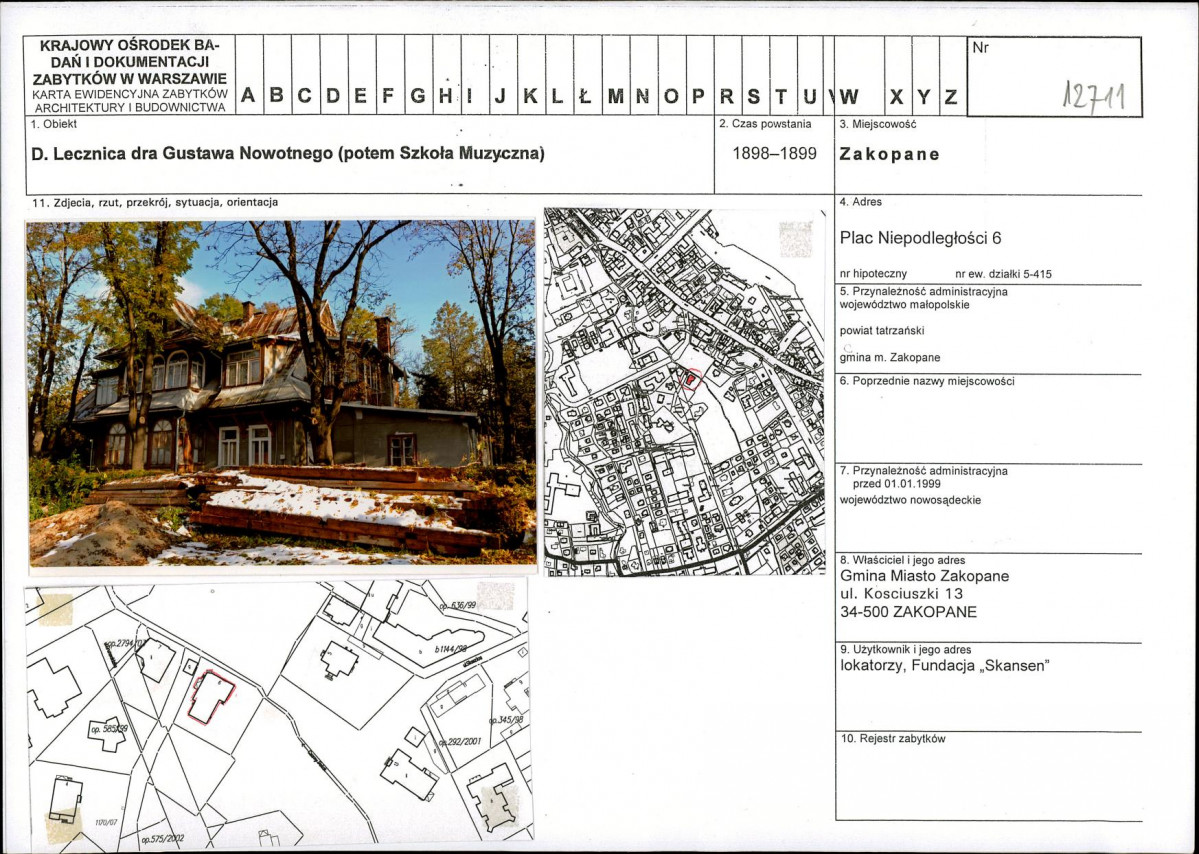
Task: Open the villa photograph thumbnail
Action: (x=280, y=393)
